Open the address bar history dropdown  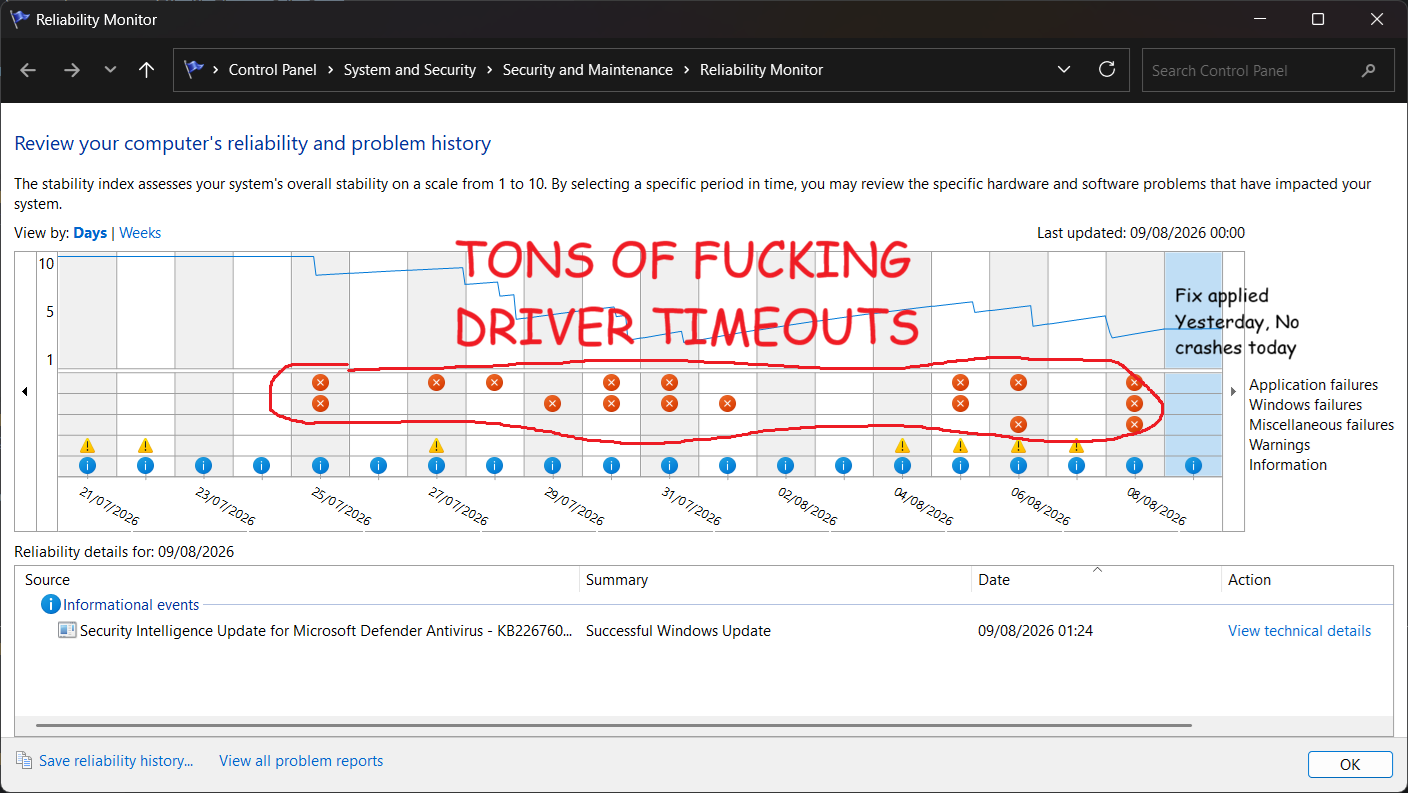[1064, 70]
